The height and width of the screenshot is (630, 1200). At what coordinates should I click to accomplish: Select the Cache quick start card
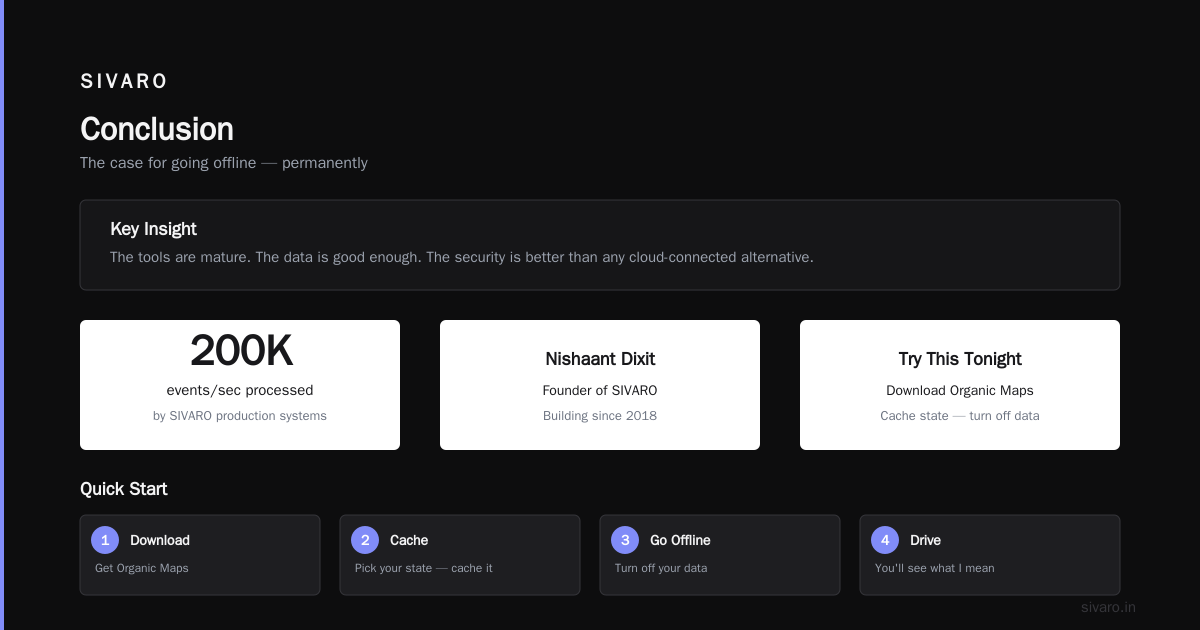pos(460,555)
